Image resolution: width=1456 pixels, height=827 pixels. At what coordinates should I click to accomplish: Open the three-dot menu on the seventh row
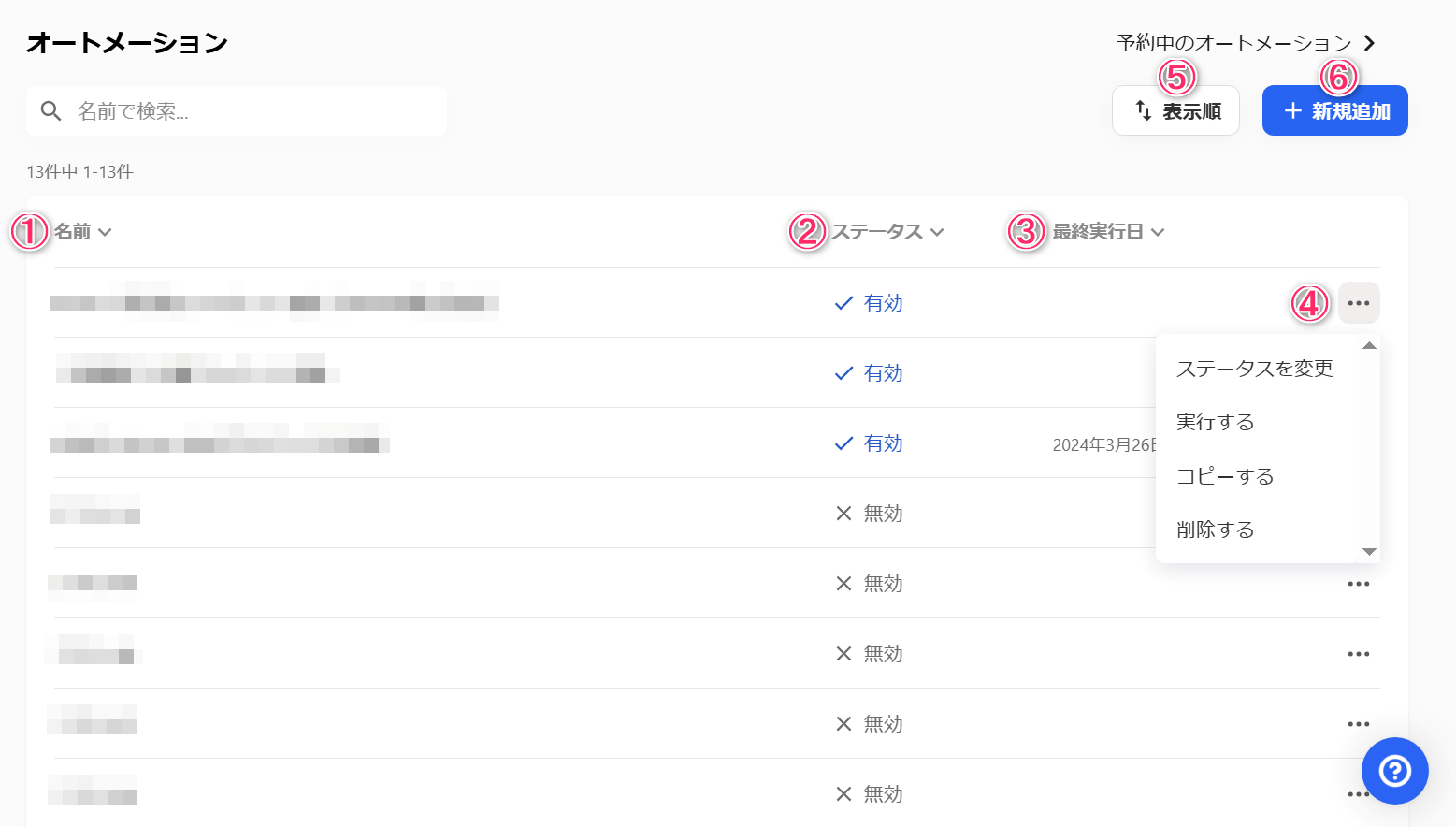[1359, 724]
